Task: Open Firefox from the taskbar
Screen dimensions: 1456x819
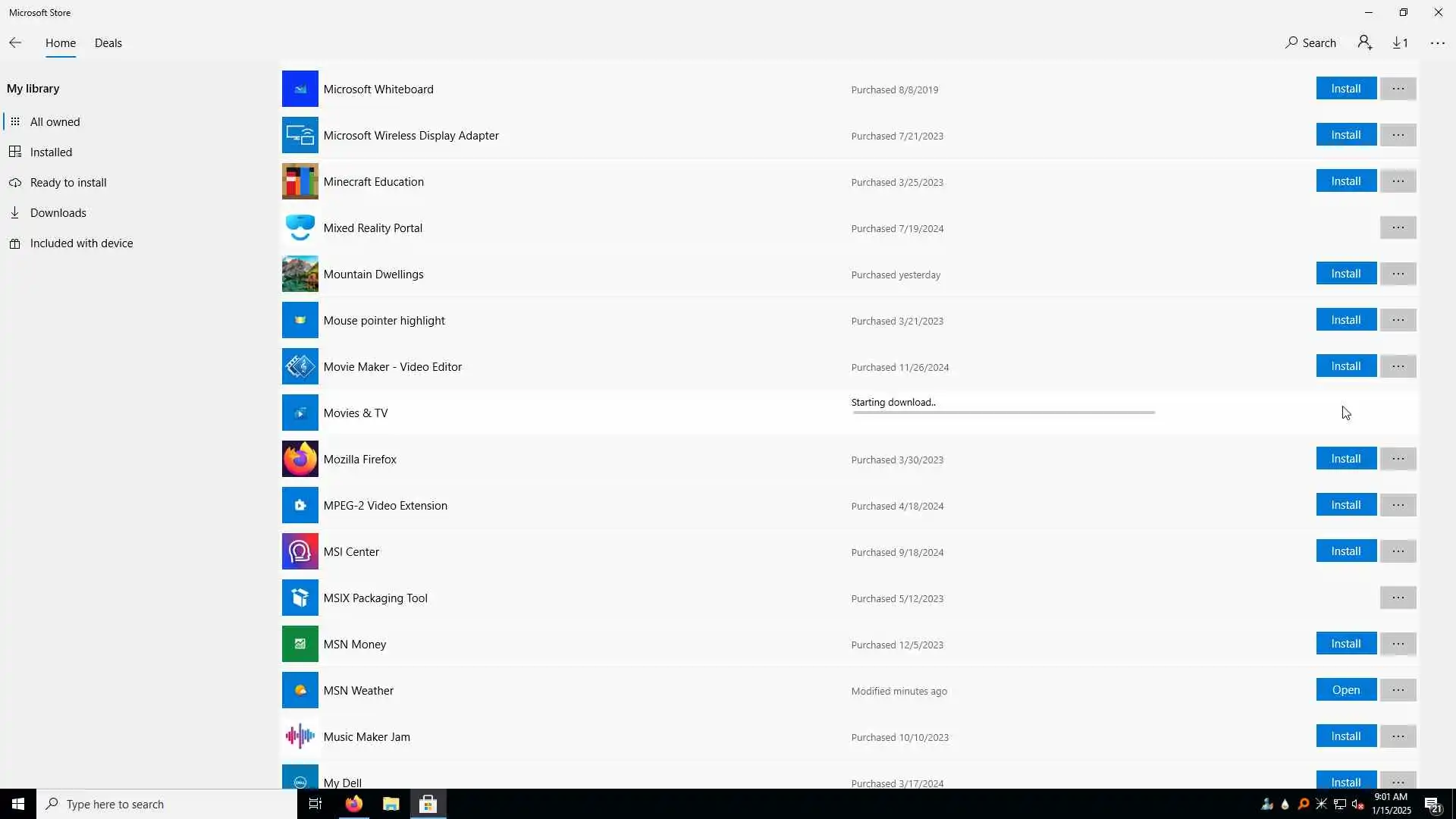Action: pyautogui.click(x=354, y=804)
